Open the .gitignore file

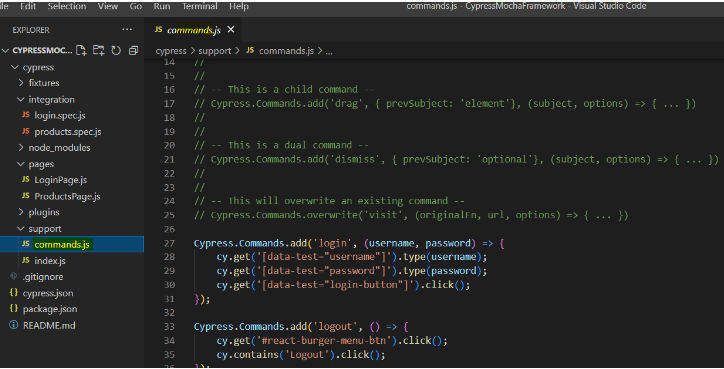[x=43, y=277]
